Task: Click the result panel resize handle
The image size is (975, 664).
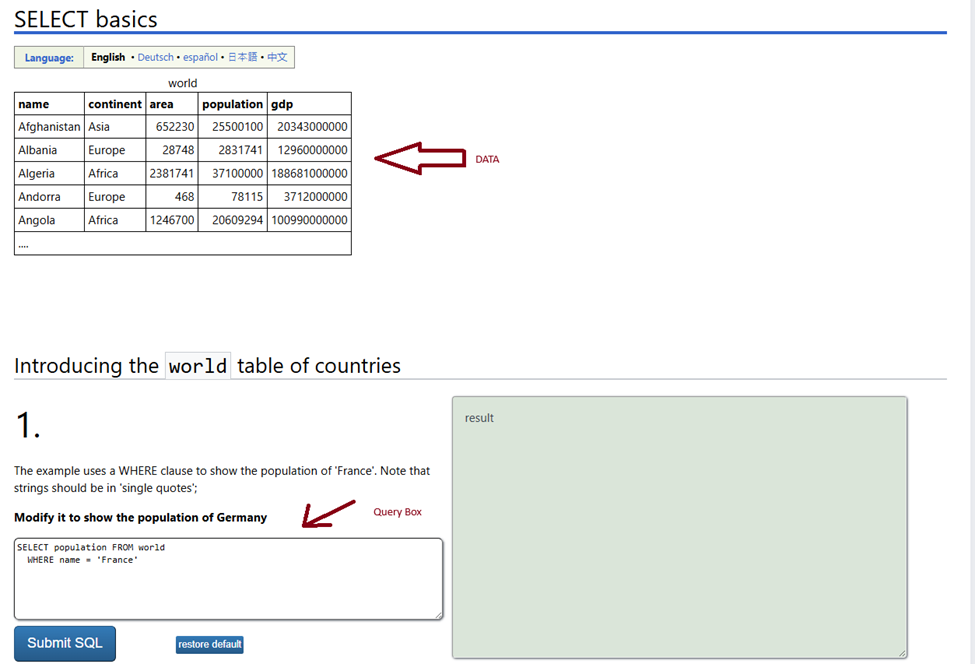Action: click(x=901, y=652)
